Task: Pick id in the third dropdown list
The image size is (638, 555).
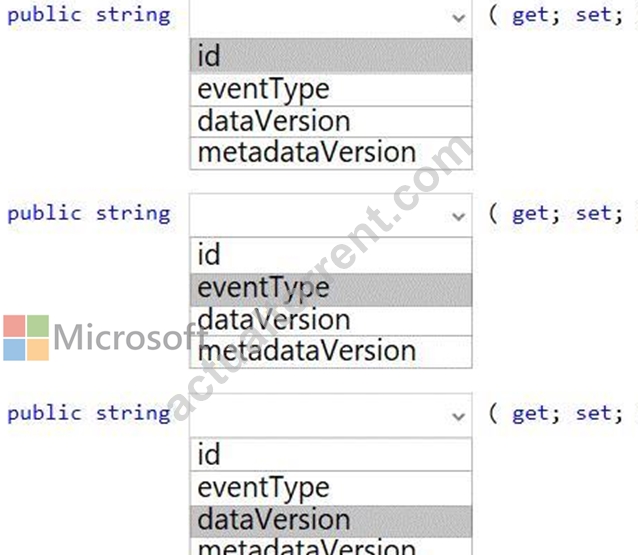Action: point(331,454)
